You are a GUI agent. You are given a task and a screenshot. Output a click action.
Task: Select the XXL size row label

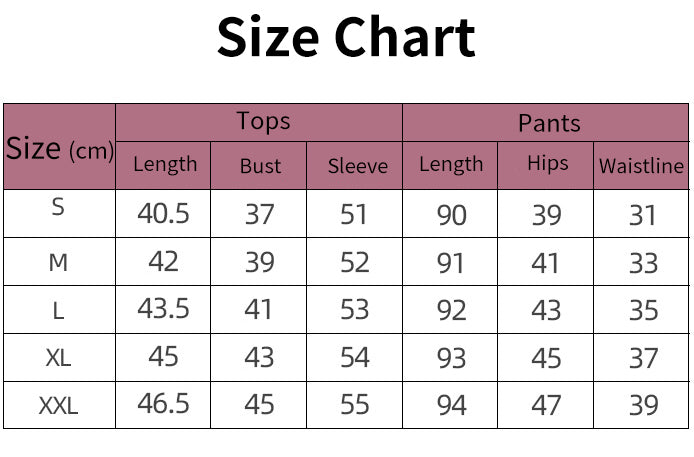(58, 406)
